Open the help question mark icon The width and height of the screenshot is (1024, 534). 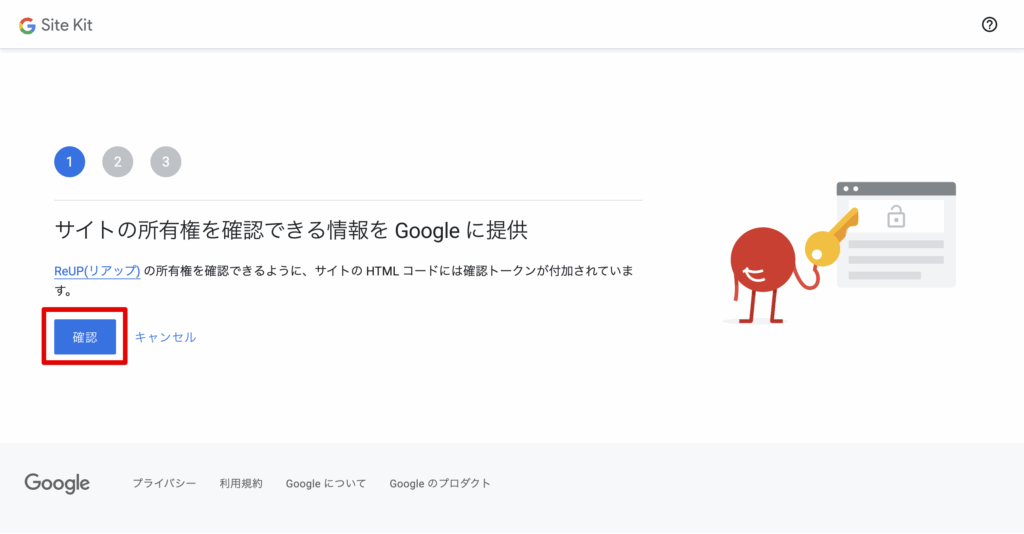point(989,25)
